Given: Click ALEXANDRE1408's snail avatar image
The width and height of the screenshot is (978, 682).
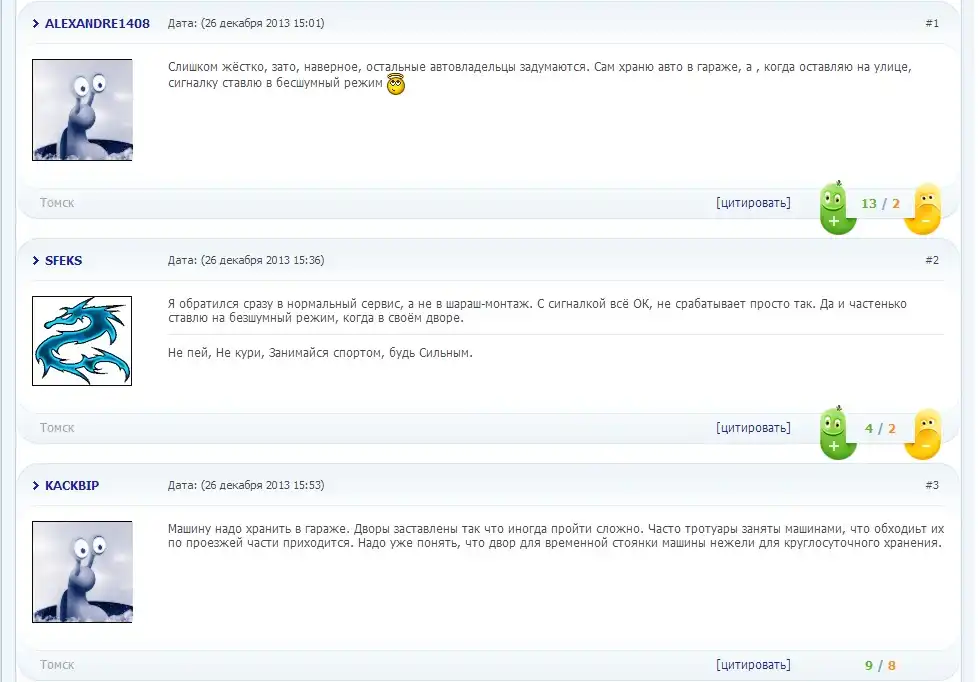Looking at the screenshot, I should 82,110.
